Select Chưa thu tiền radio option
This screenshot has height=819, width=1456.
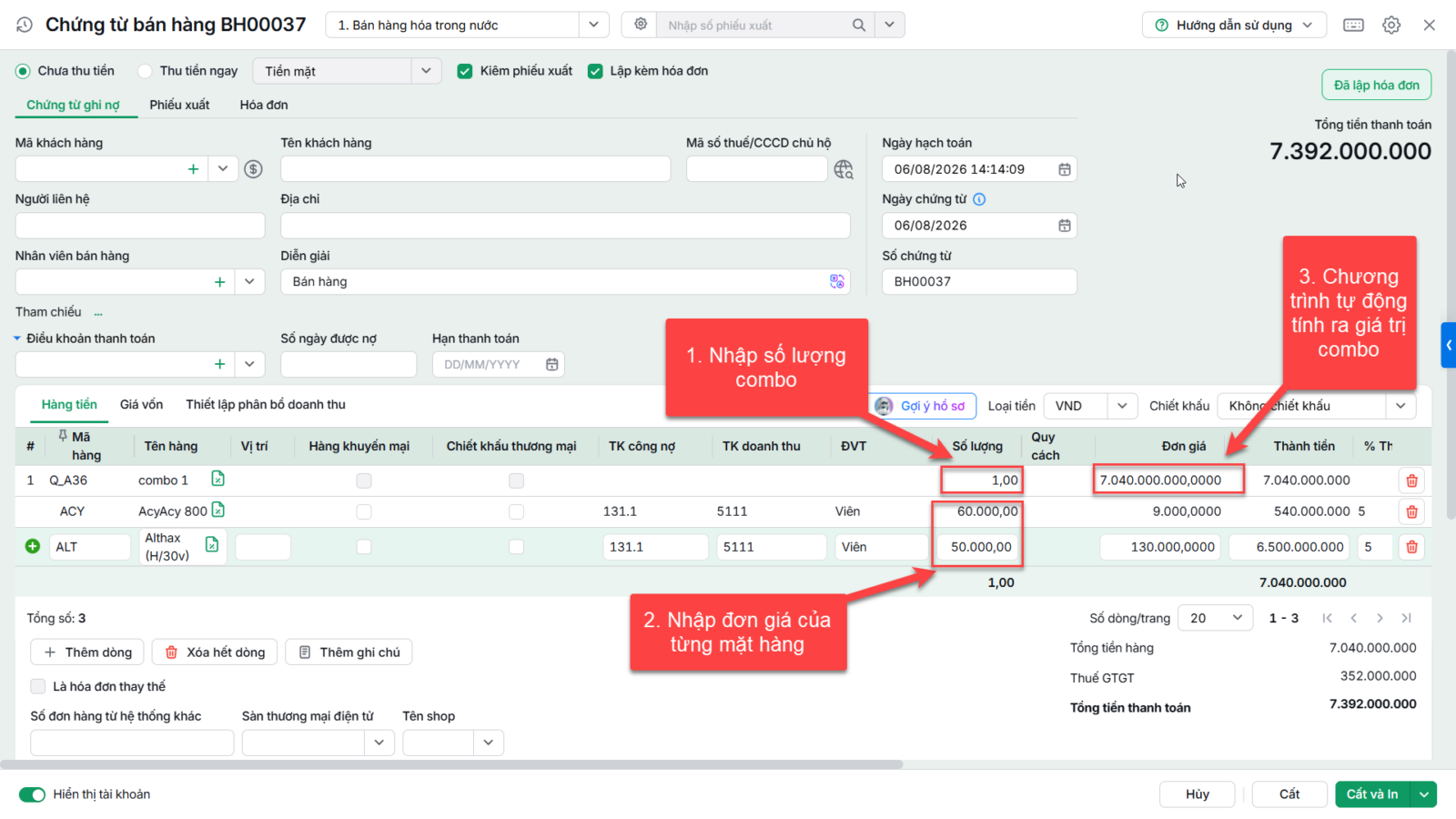23,71
